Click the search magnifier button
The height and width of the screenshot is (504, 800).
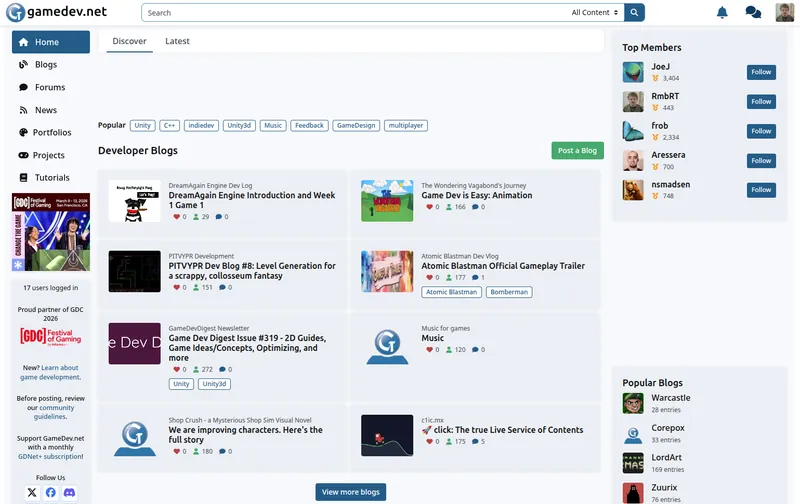click(x=634, y=12)
